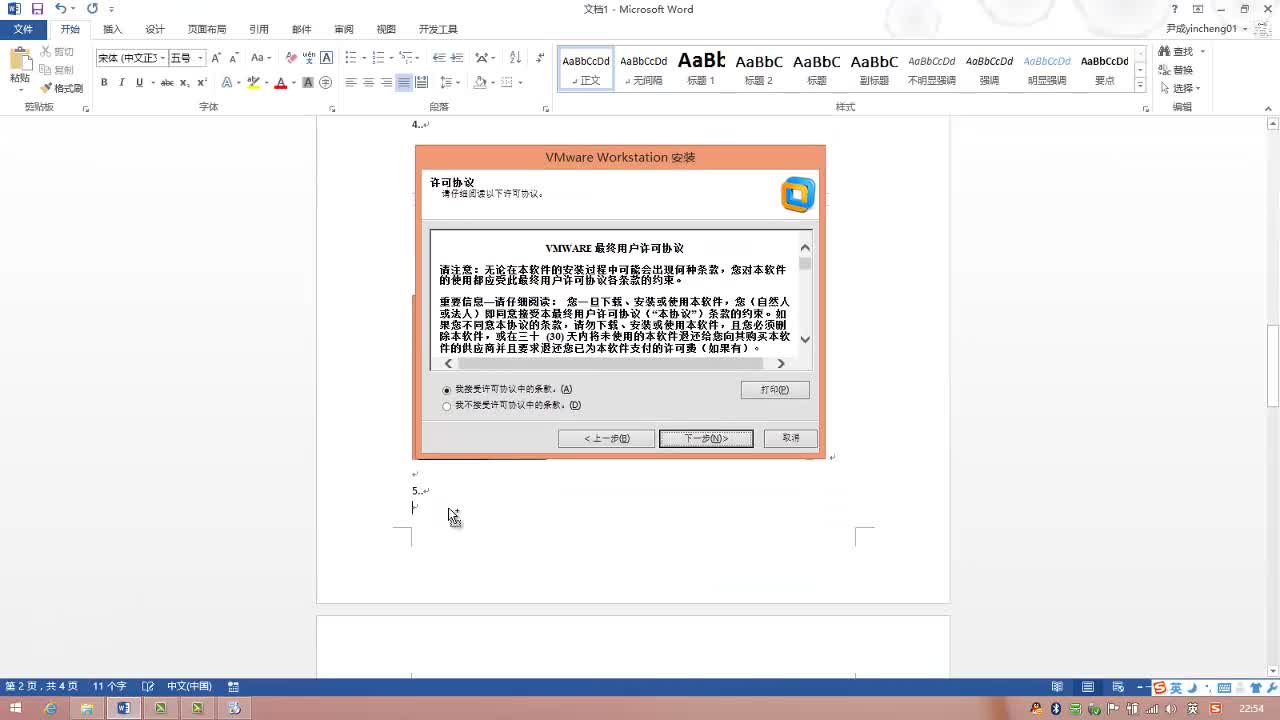Click the 标题 1 heading style thumbnail

pyautogui.click(x=701, y=68)
